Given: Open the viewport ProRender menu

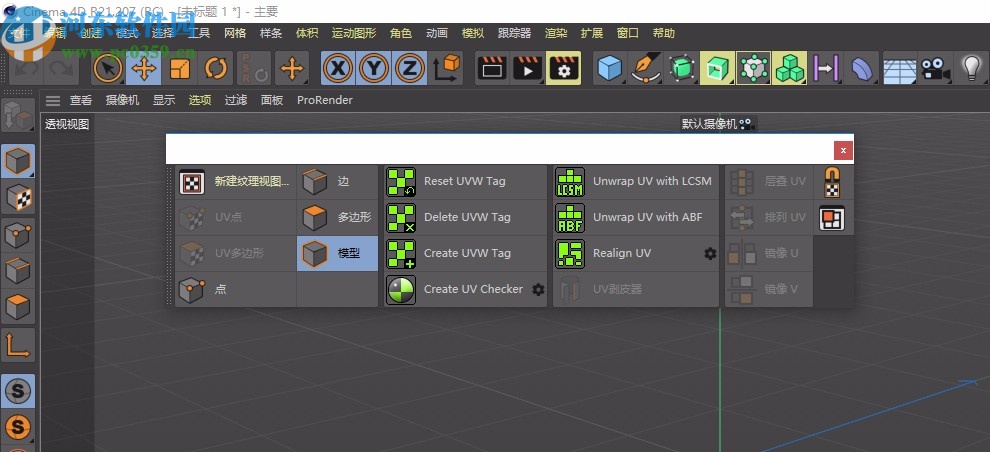Looking at the screenshot, I should [325, 100].
